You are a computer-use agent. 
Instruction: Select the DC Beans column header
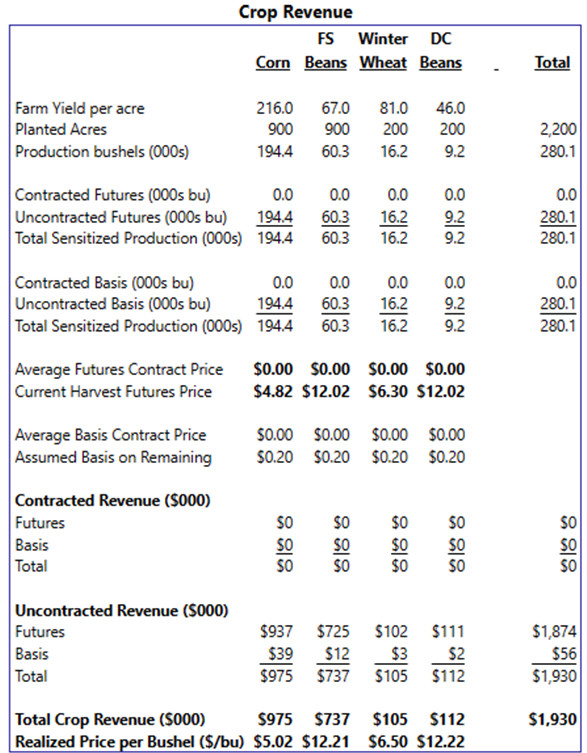(440, 50)
